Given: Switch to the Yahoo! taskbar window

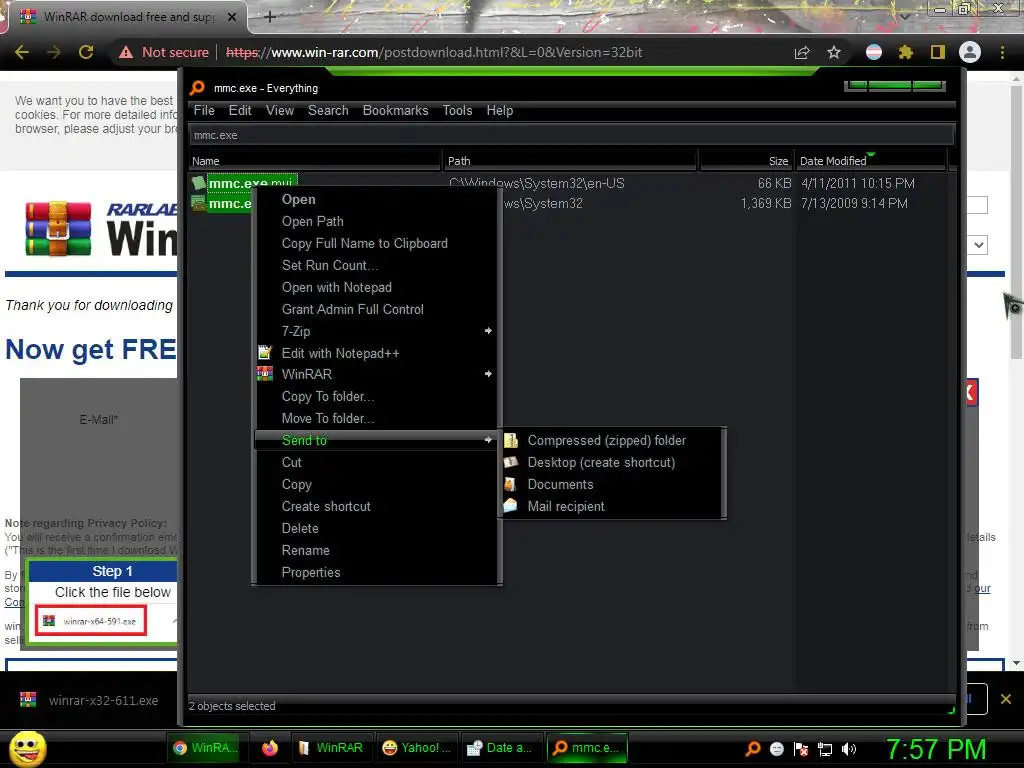Looking at the screenshot, I should click(x=416, y=748).
